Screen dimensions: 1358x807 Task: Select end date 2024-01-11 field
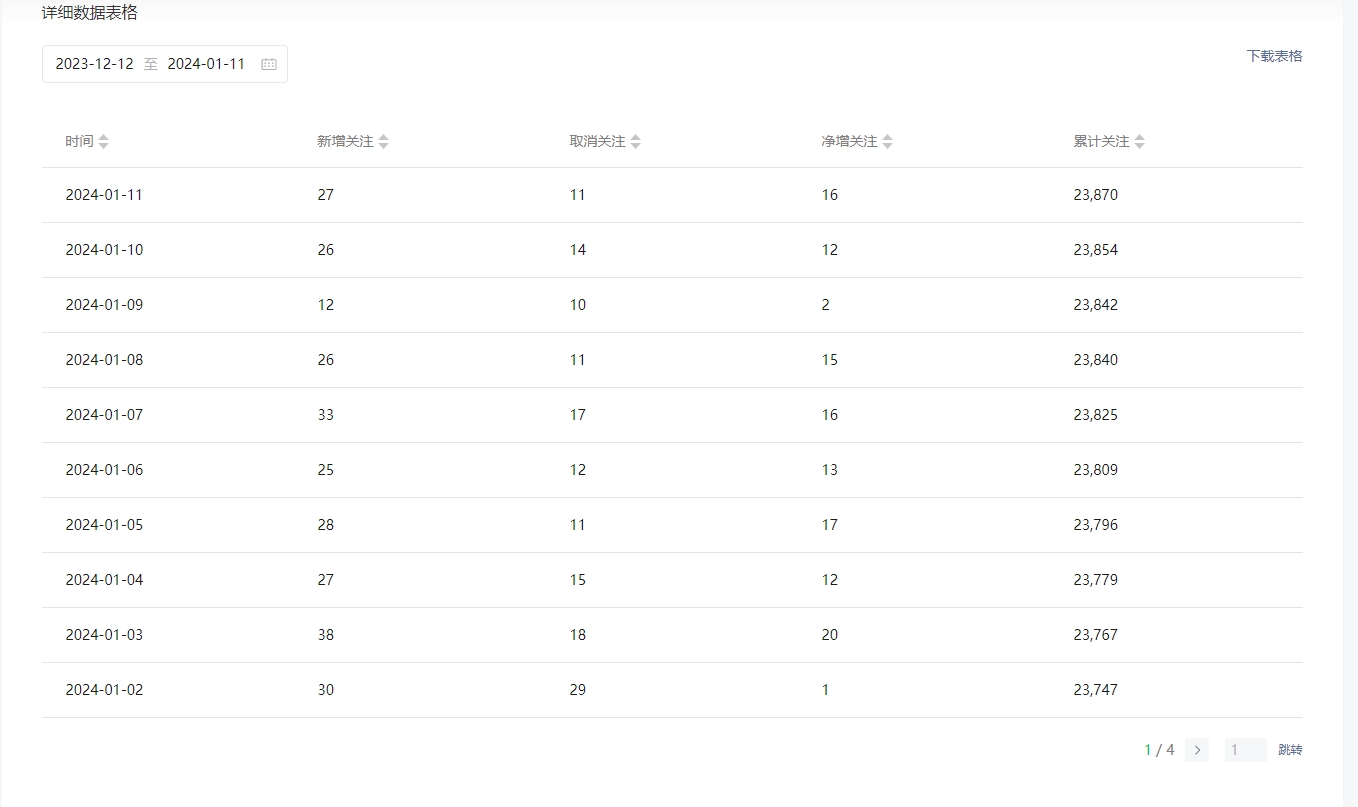206,64
